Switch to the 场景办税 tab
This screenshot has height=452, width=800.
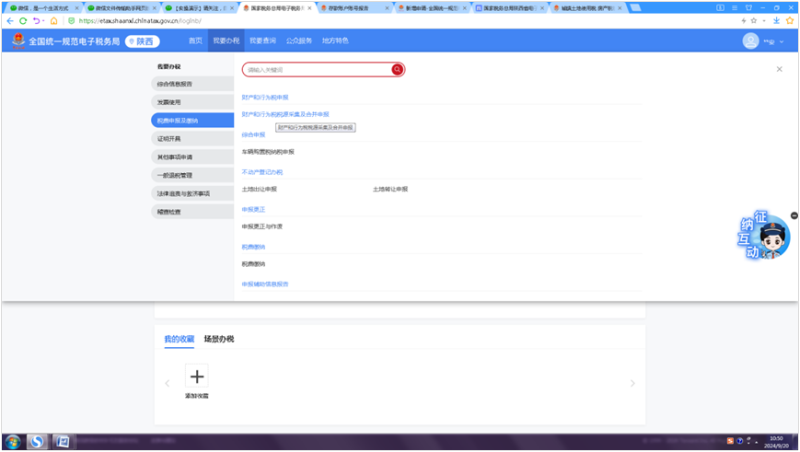pos(218,339)
